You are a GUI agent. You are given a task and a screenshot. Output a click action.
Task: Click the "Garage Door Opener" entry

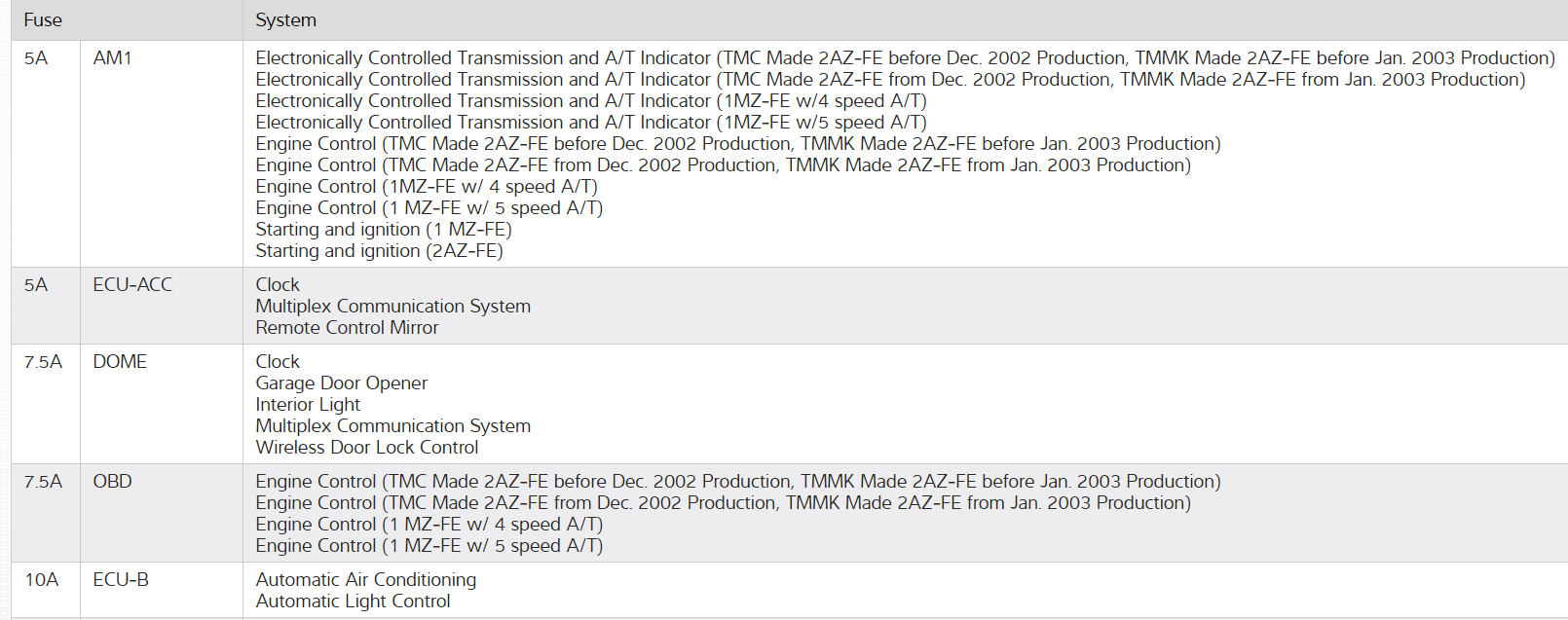(341, 383)
